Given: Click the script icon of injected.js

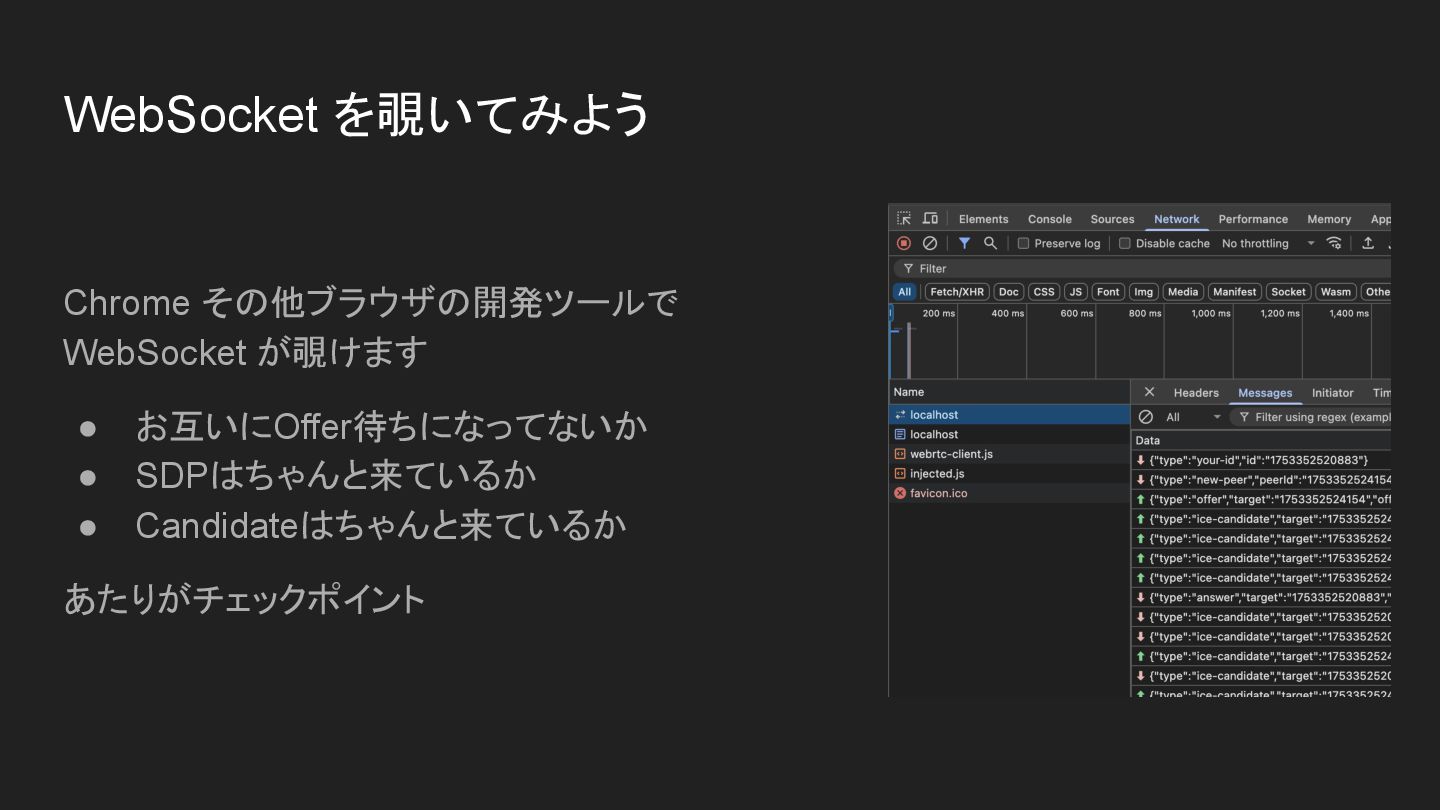Looking at the screenshot, I should tap(900, 473).
